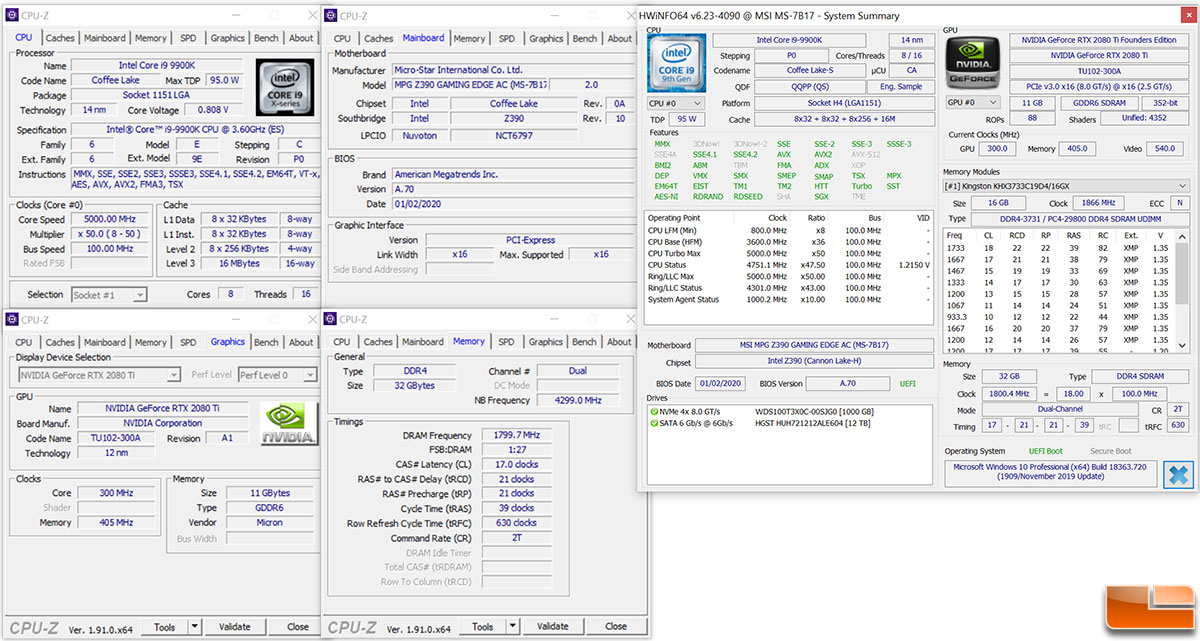Click the up arrow of the memory timings scrollbar
1200x641 pixels.
pos(1184,235)
